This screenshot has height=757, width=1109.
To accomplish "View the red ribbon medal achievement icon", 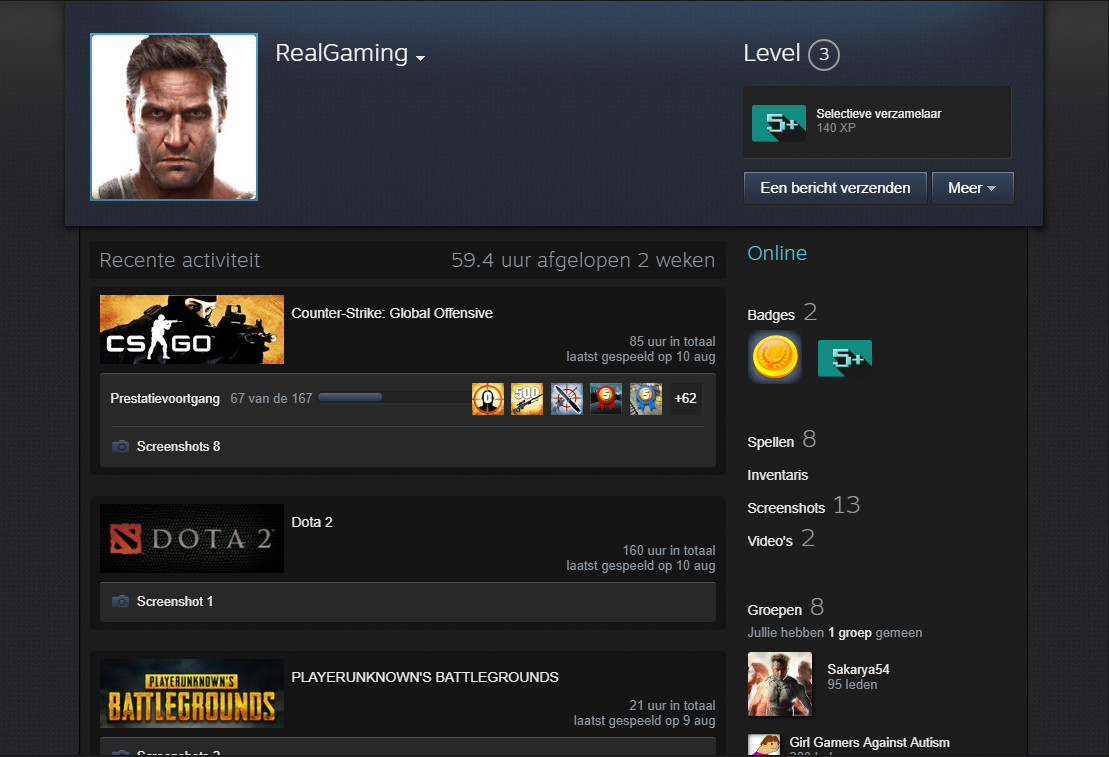I will tap(606, 399).
